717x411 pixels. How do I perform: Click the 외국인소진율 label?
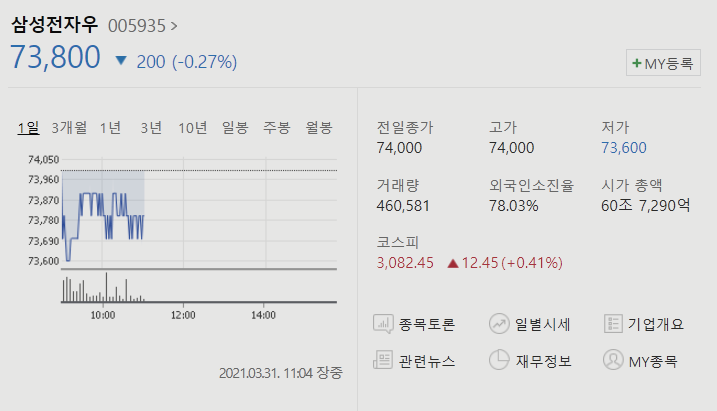click(x=531, y=186)
